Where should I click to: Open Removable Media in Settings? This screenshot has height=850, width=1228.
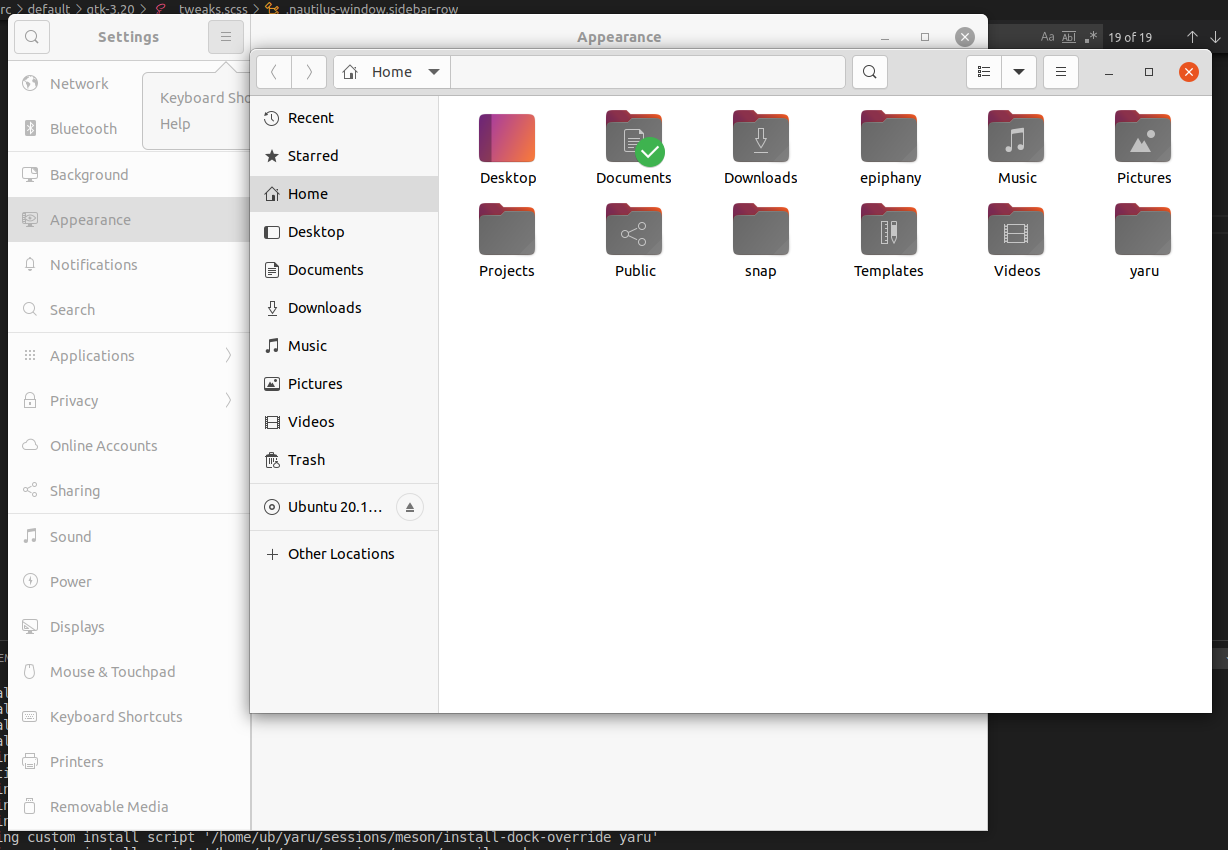[129, 807]
